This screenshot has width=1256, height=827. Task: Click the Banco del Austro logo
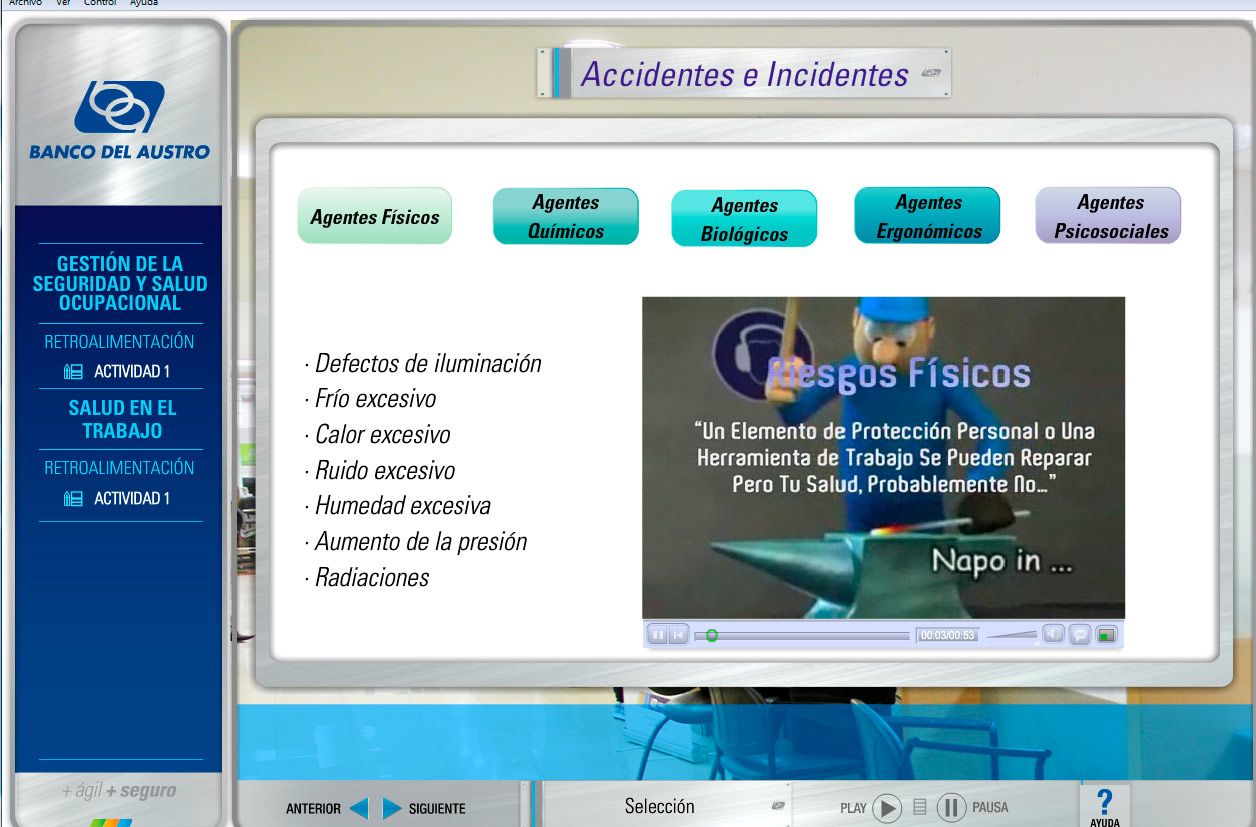click(119, 120)
